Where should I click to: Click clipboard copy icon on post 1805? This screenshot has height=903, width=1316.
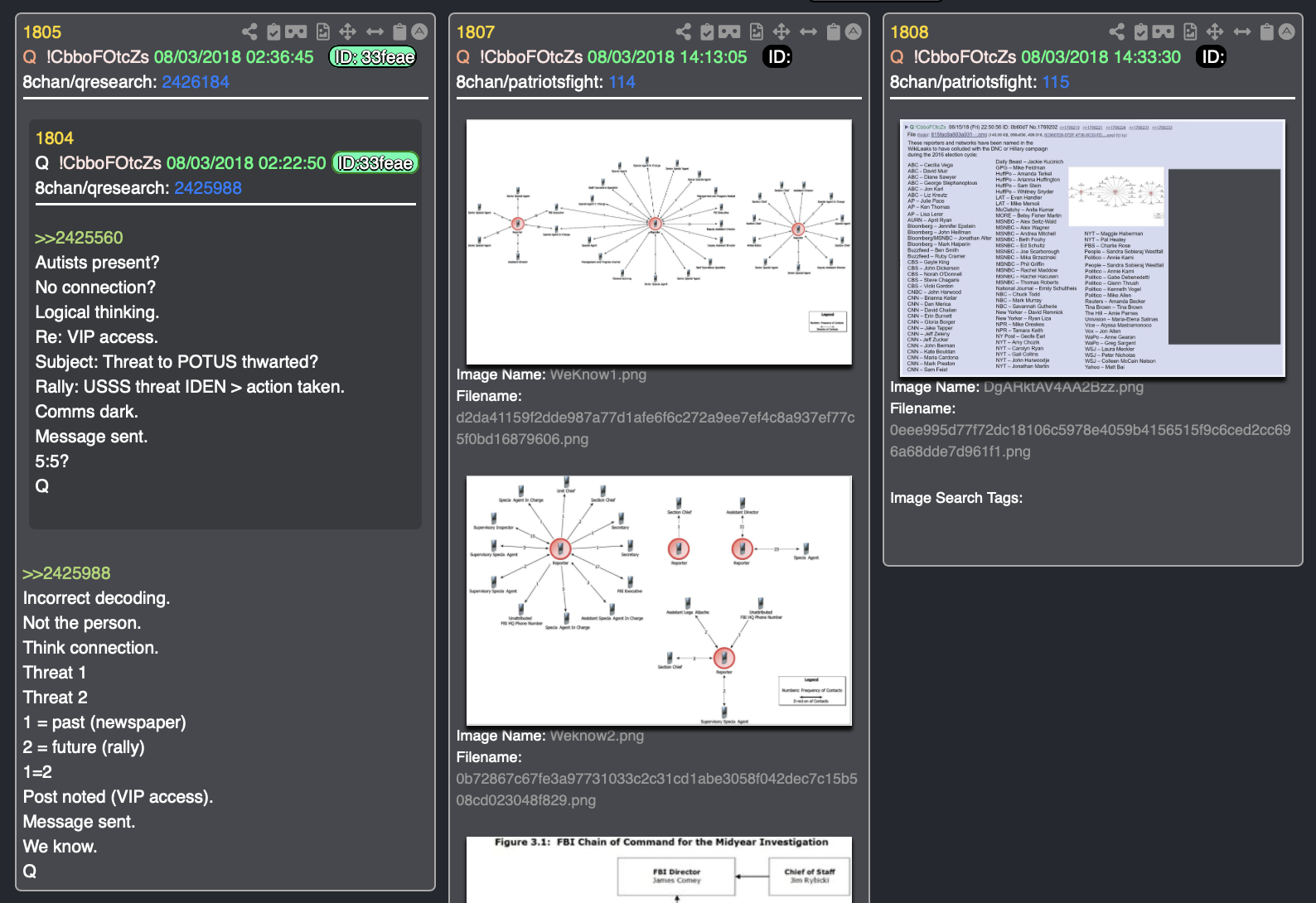399,31
